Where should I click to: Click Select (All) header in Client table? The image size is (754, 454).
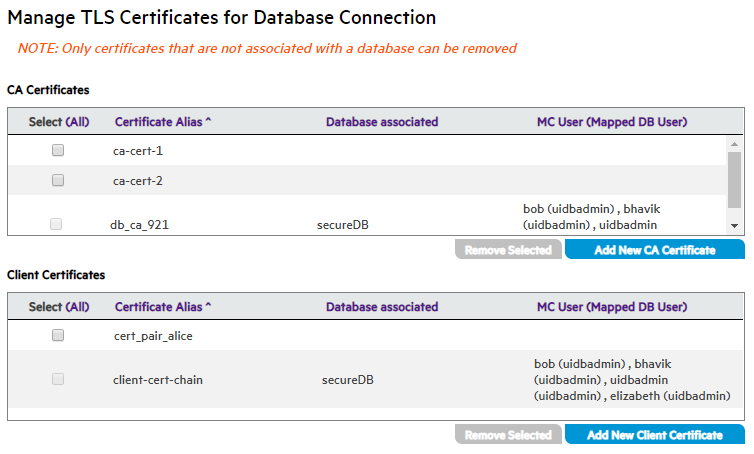coord(59,307)
